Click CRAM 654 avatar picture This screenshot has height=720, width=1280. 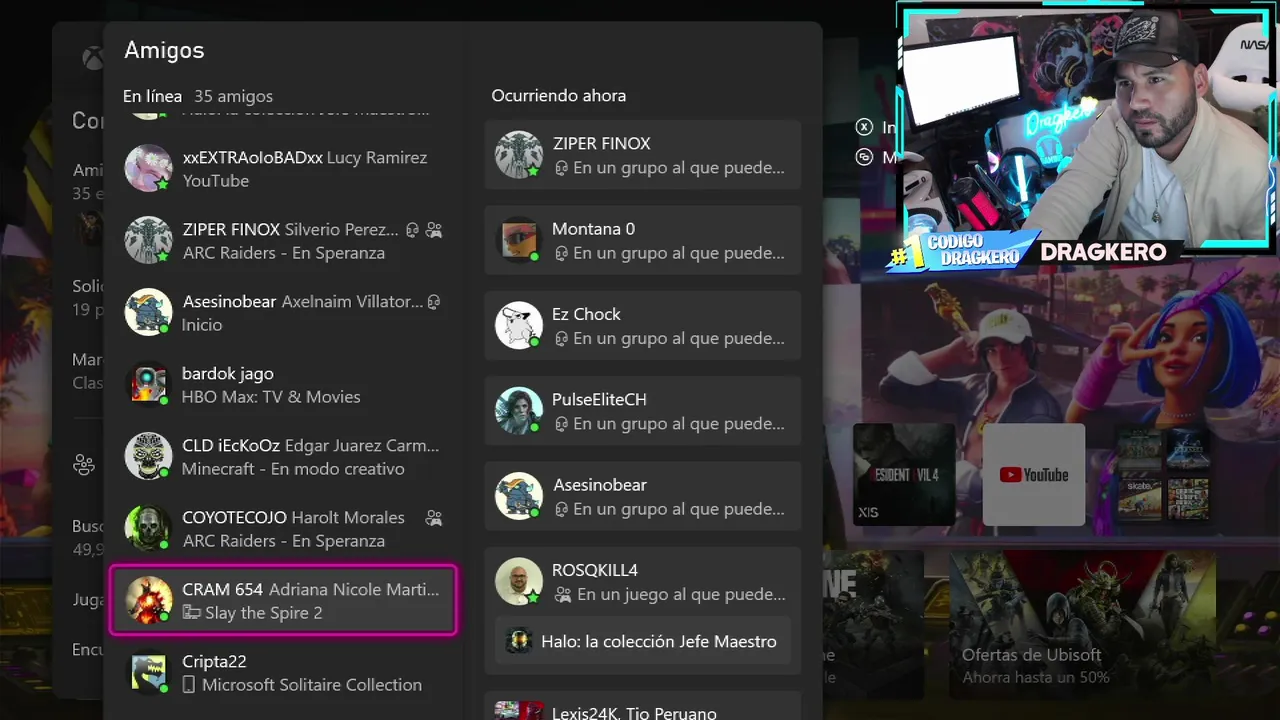coord(148,600)
